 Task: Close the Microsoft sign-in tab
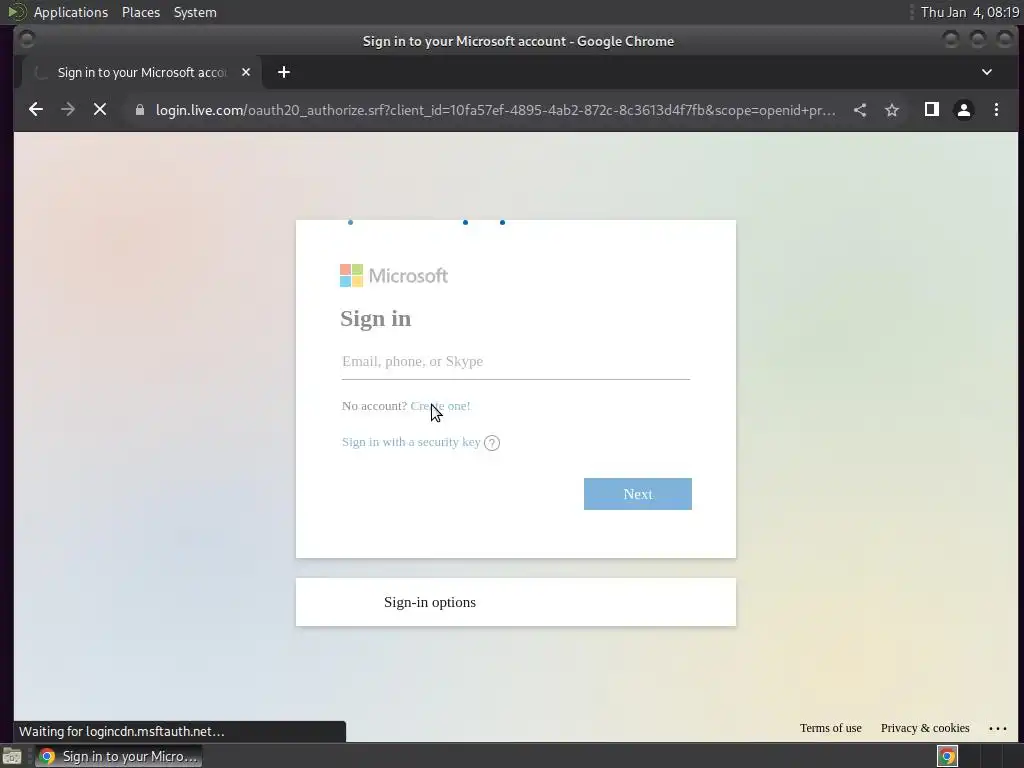coord(246,72)
